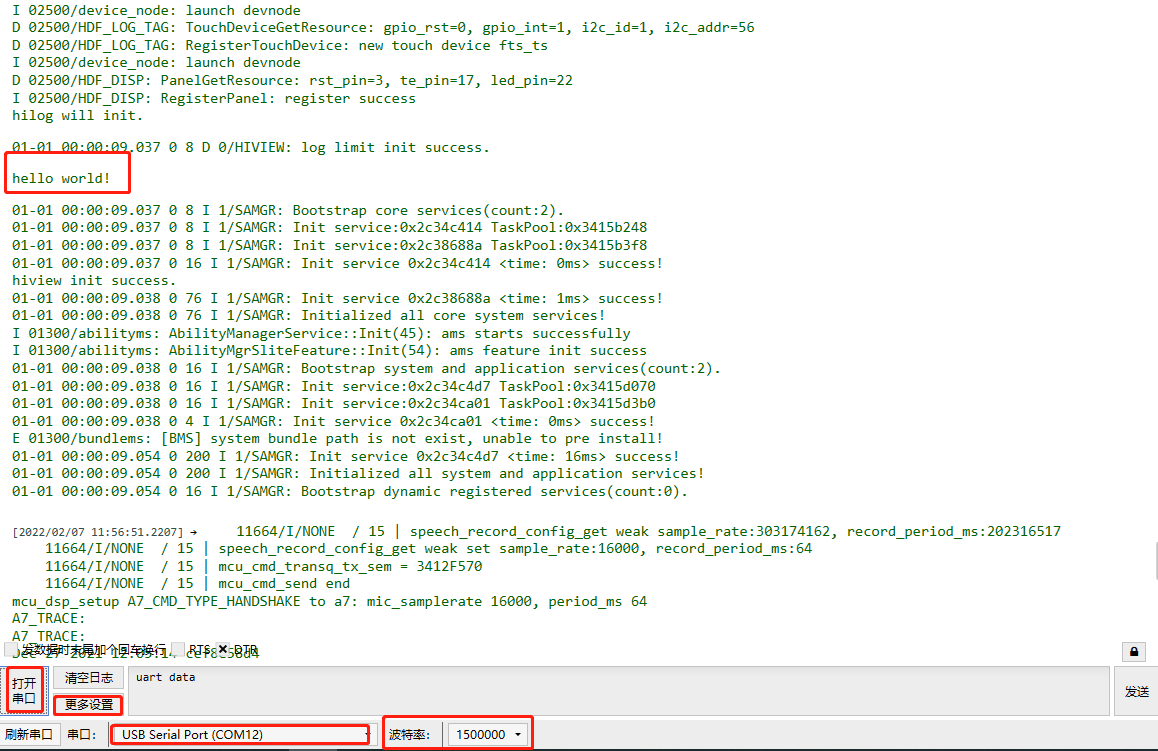Focus the uart data input box

point(619,690)
